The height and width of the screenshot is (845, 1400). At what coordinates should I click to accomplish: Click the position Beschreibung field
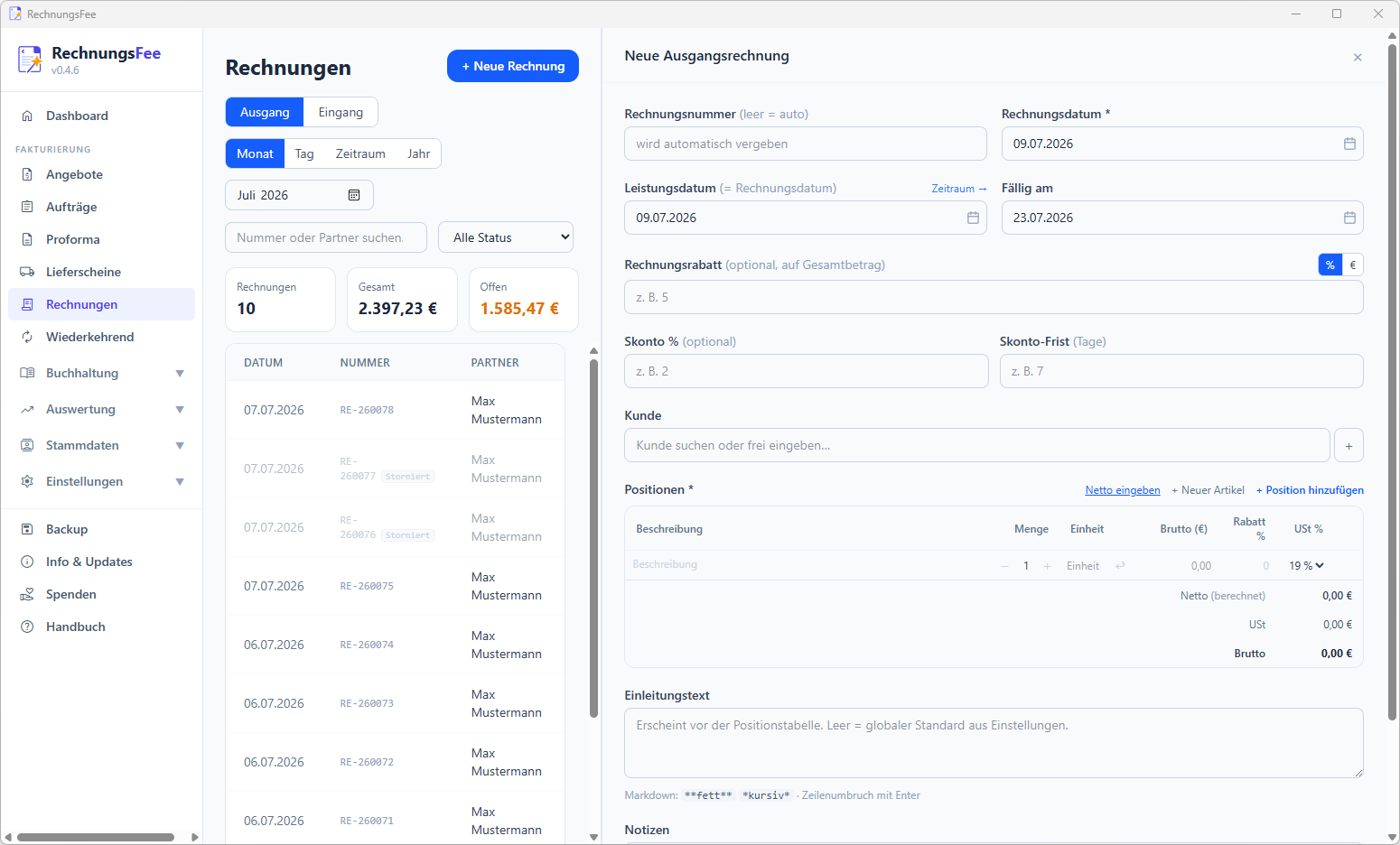coord(810,565)
